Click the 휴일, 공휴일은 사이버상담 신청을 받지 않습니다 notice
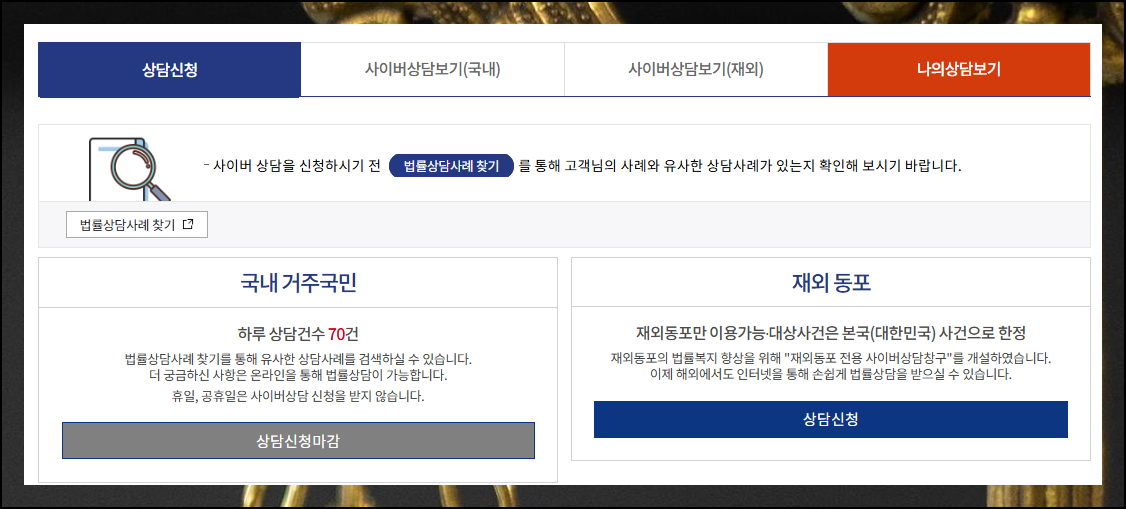The width and height of the screenshot is (1126, 509). 297,396
